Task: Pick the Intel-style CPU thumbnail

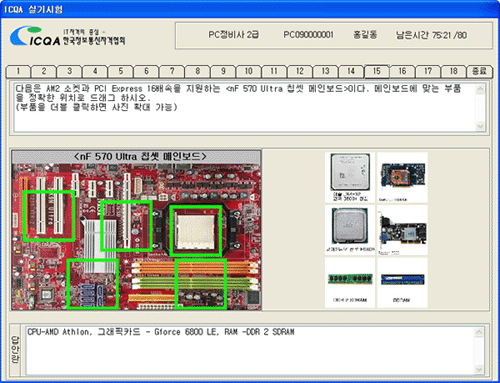Action: (350, 230)
